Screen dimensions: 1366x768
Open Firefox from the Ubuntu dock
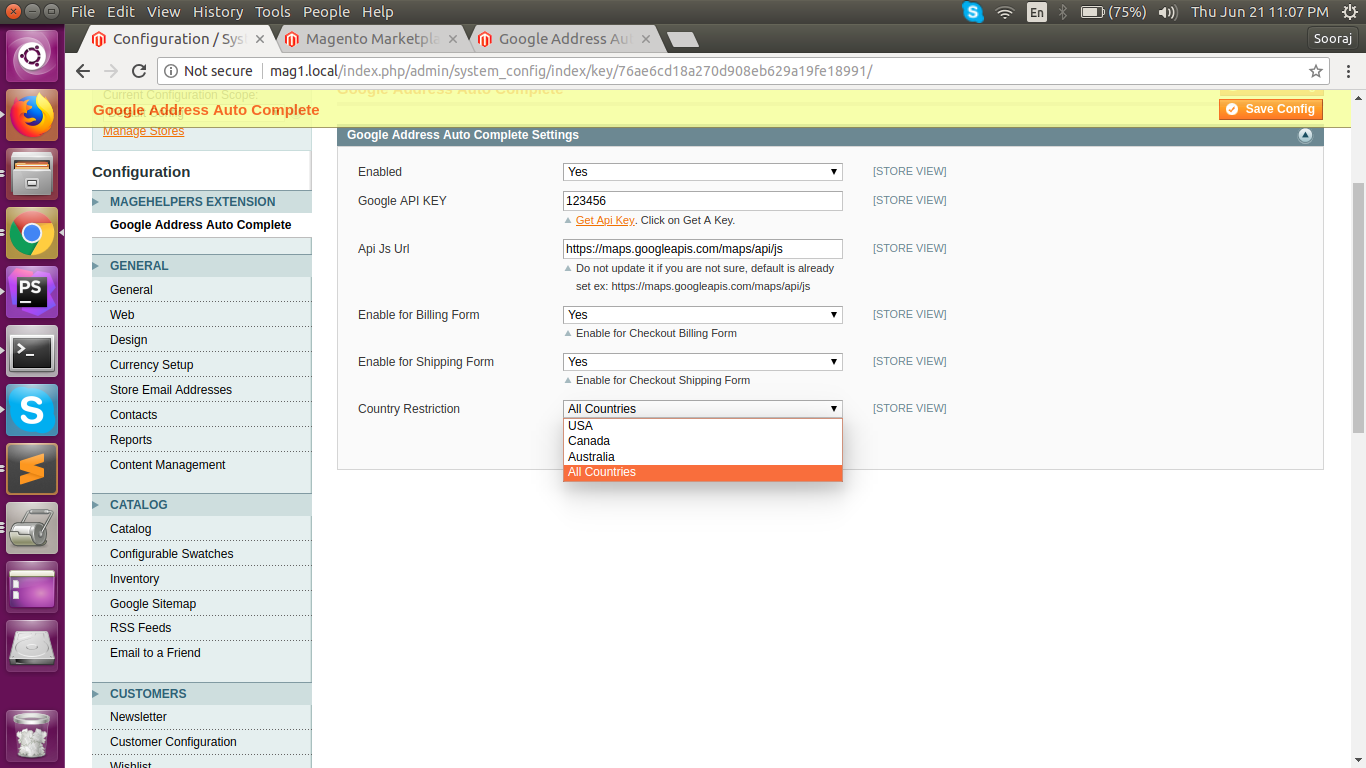coord(32,115)
